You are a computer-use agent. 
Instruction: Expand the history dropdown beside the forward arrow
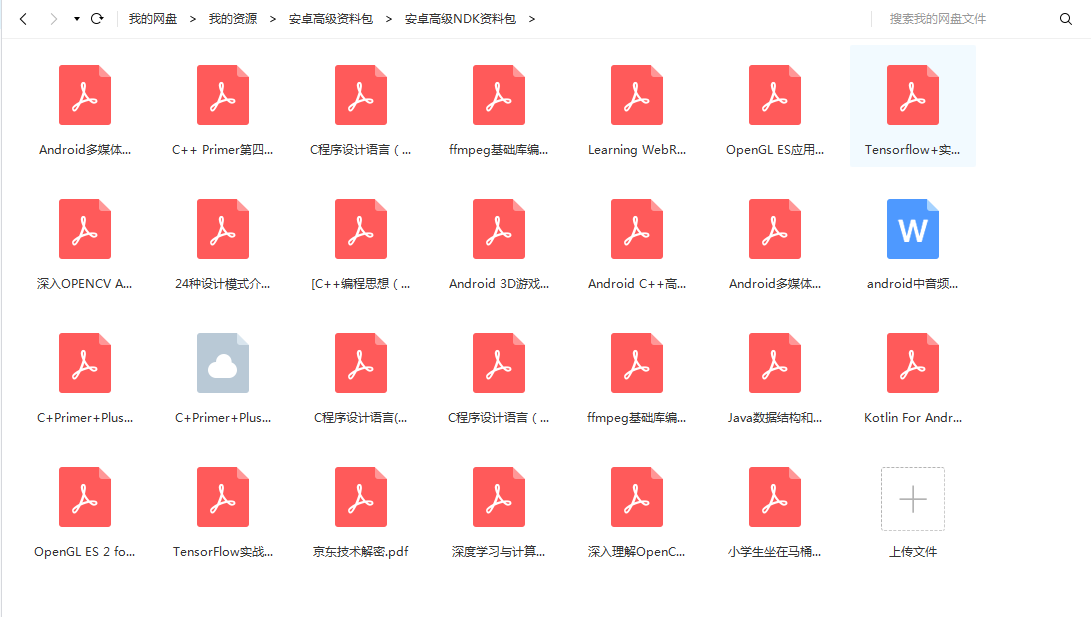[74, 18]
